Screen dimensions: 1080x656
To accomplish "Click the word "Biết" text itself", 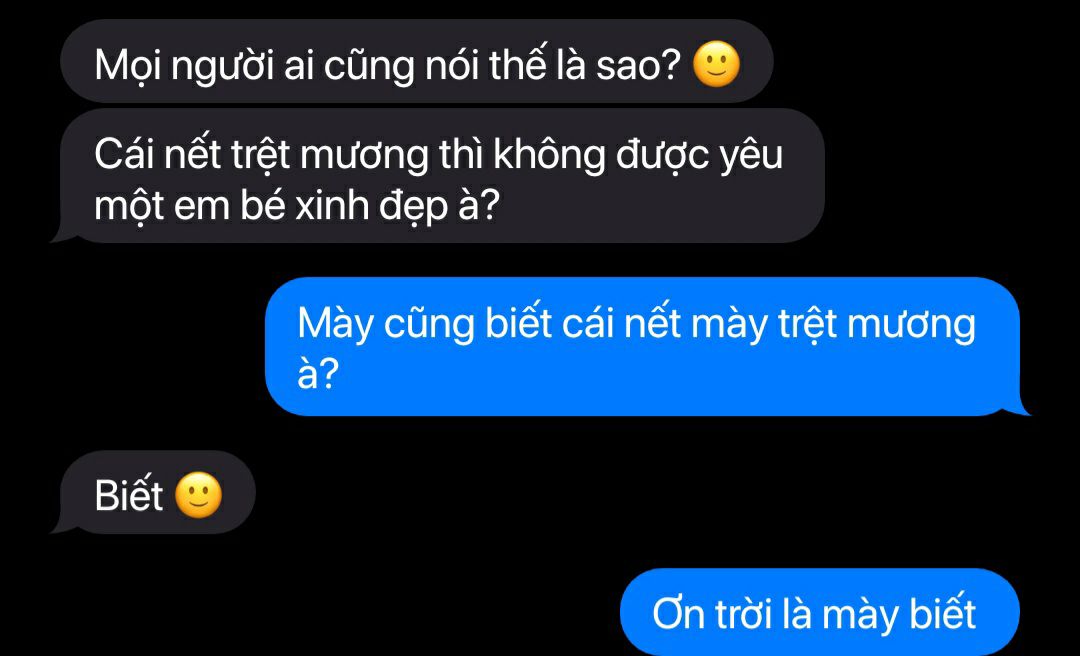I will 129,495.
